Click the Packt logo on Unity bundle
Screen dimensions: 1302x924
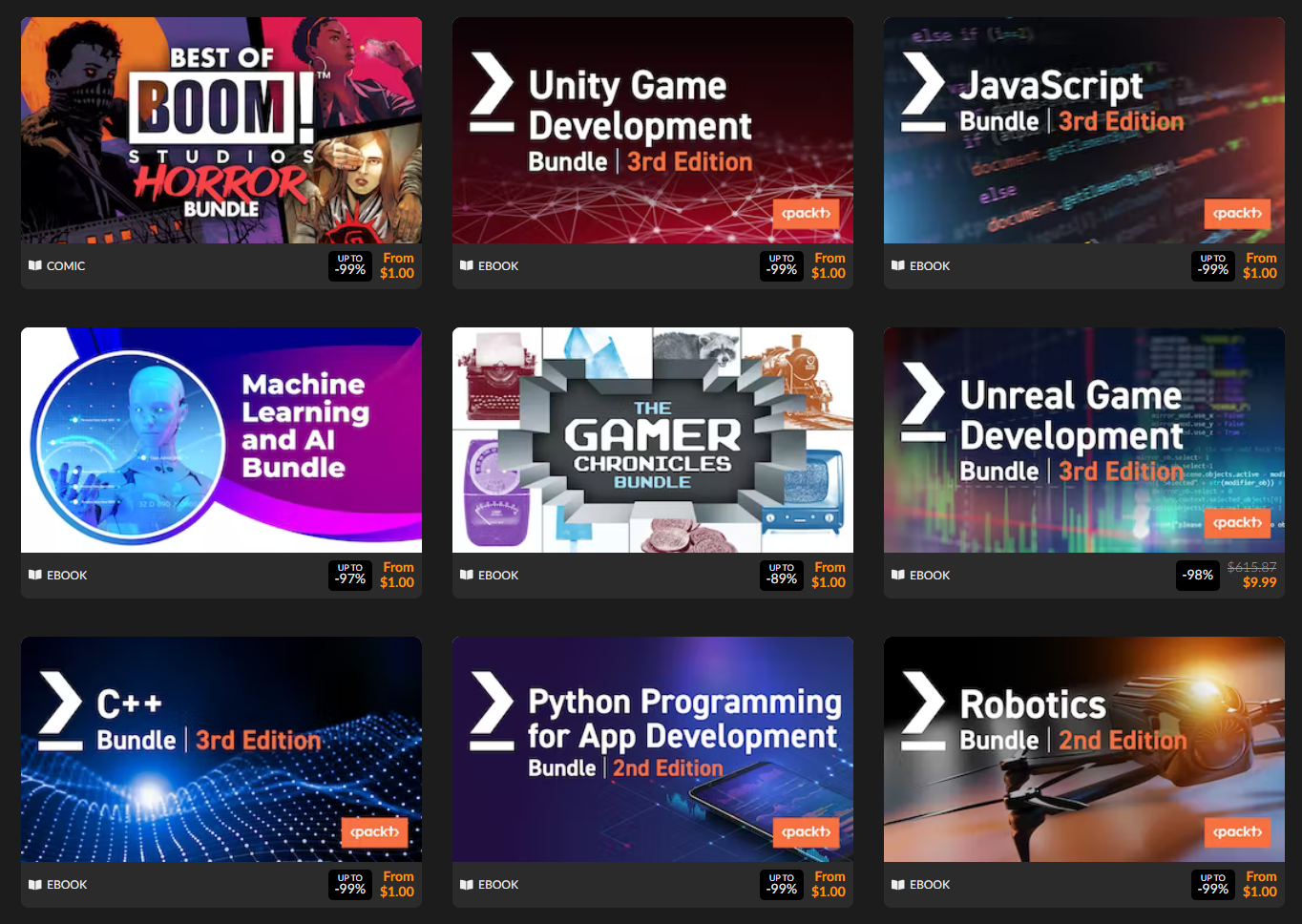coord(807,213)
